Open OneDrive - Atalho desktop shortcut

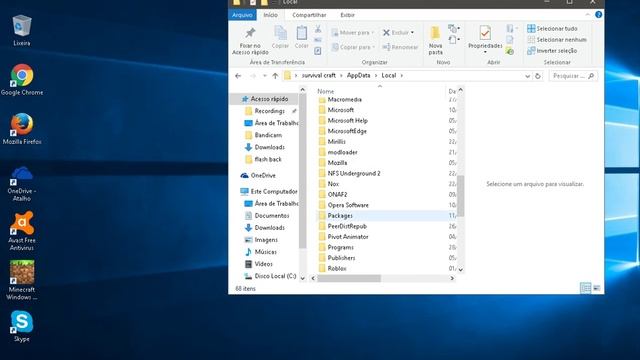tap(22, 183)
